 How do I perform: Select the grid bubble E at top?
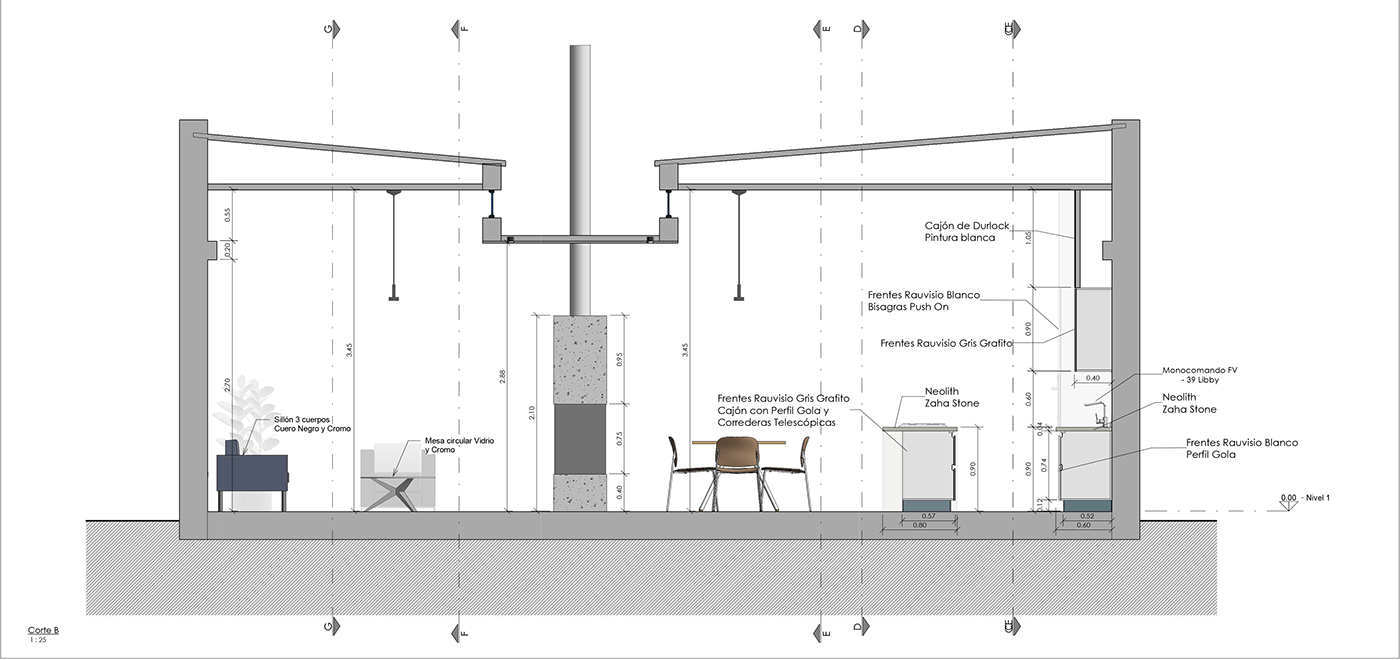(x=826, y=29)
